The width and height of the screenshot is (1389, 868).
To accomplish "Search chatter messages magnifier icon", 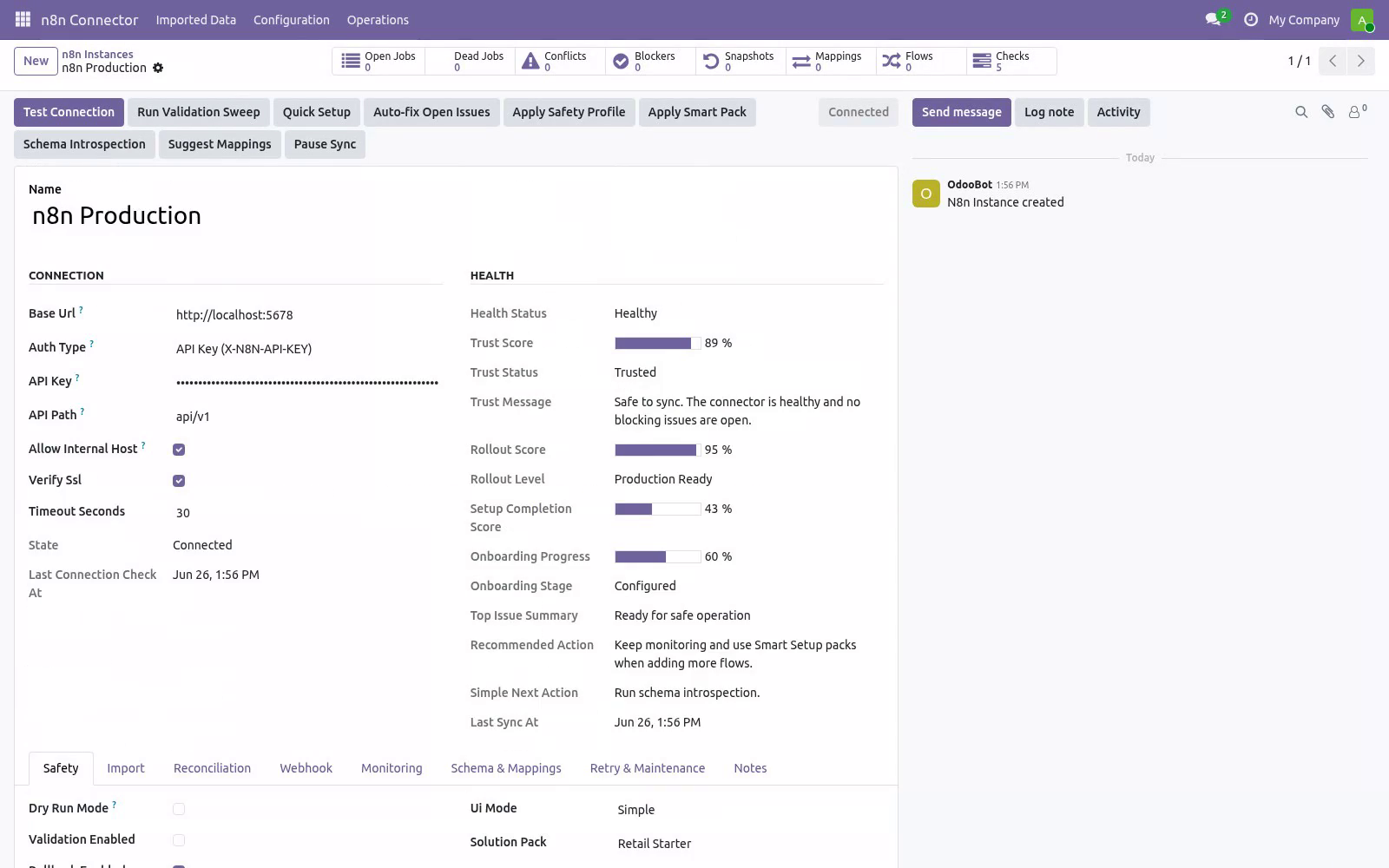I will tap(1301, 112).
